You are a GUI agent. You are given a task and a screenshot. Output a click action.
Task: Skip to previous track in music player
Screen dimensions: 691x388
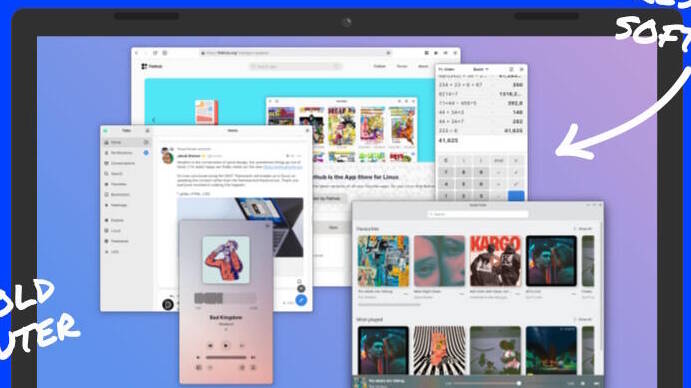(210, 346)
